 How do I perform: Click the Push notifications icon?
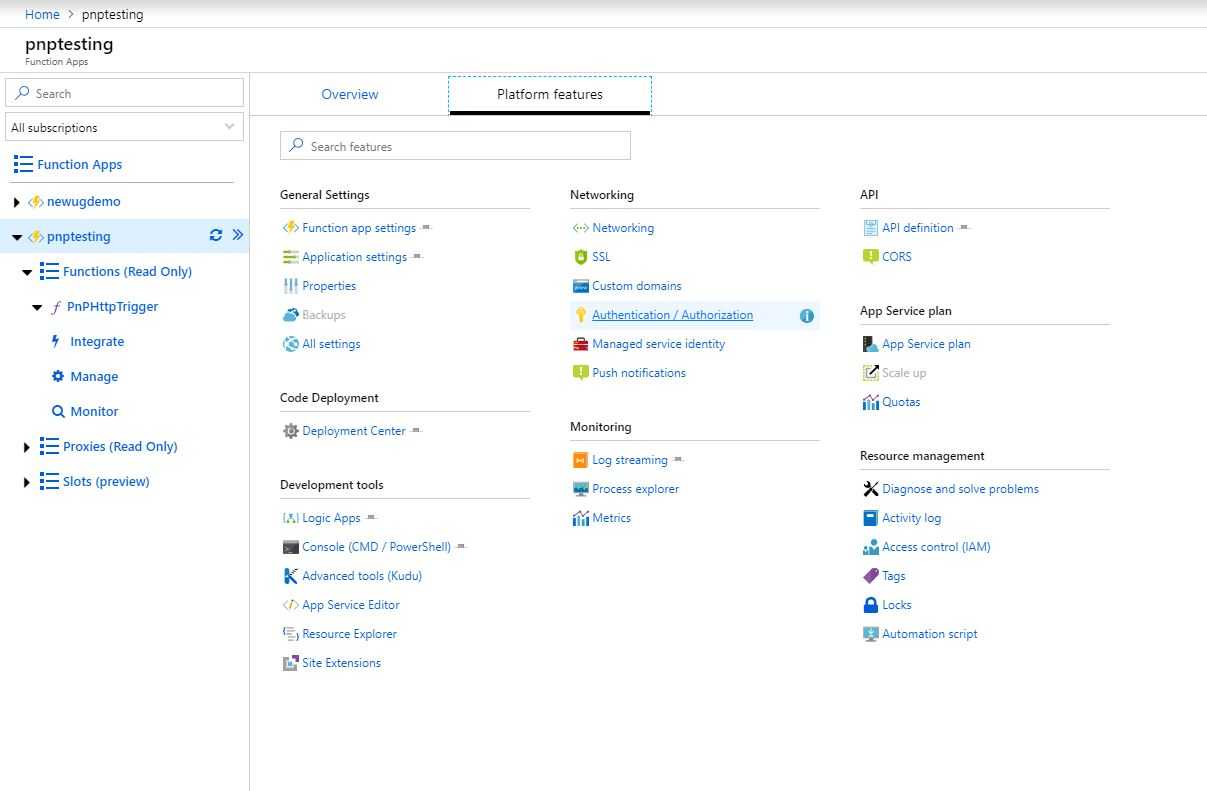click(x=581, y=373)
